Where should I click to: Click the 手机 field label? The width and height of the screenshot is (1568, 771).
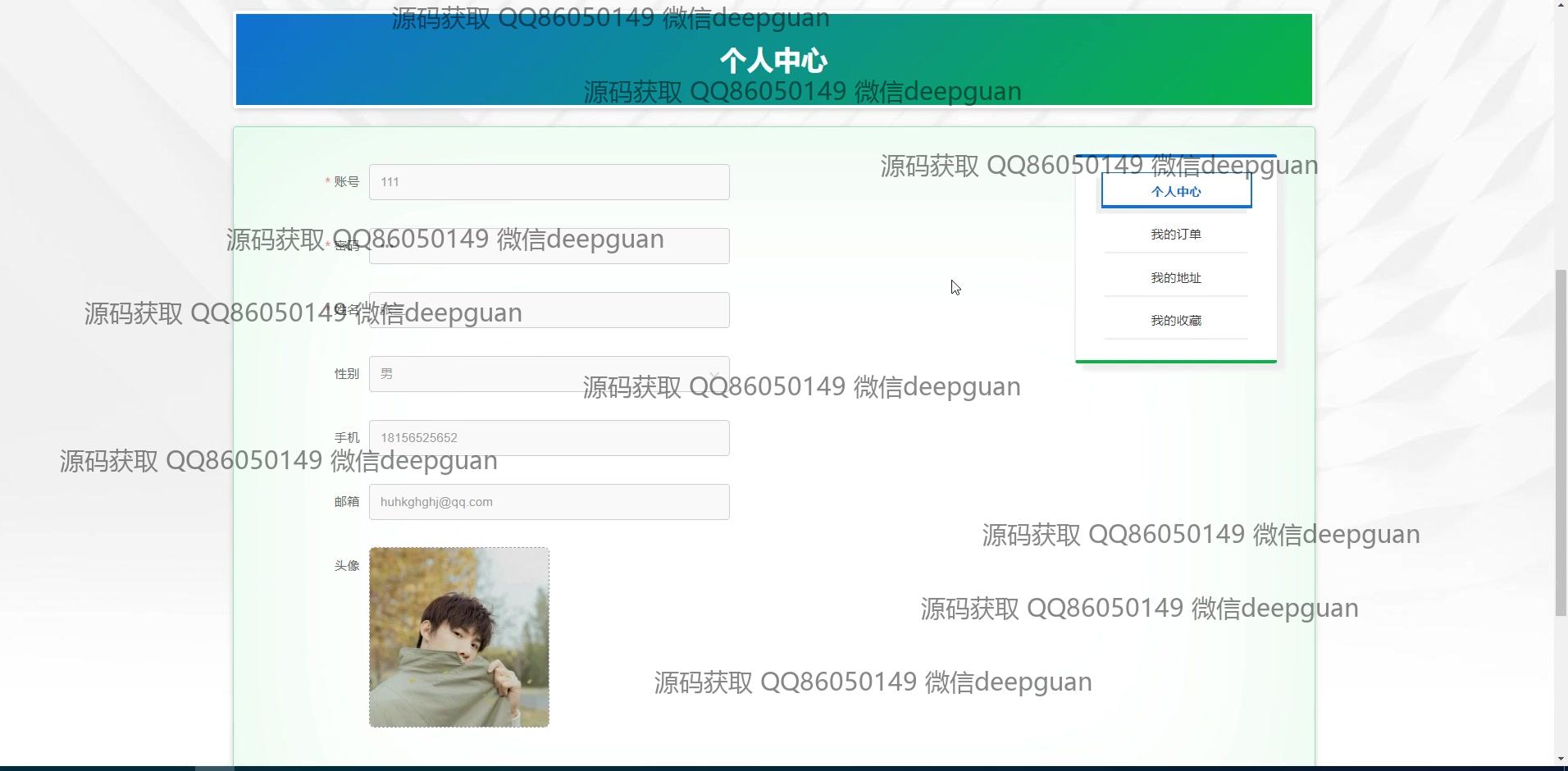pyautogui.click(x=346, y=438)
